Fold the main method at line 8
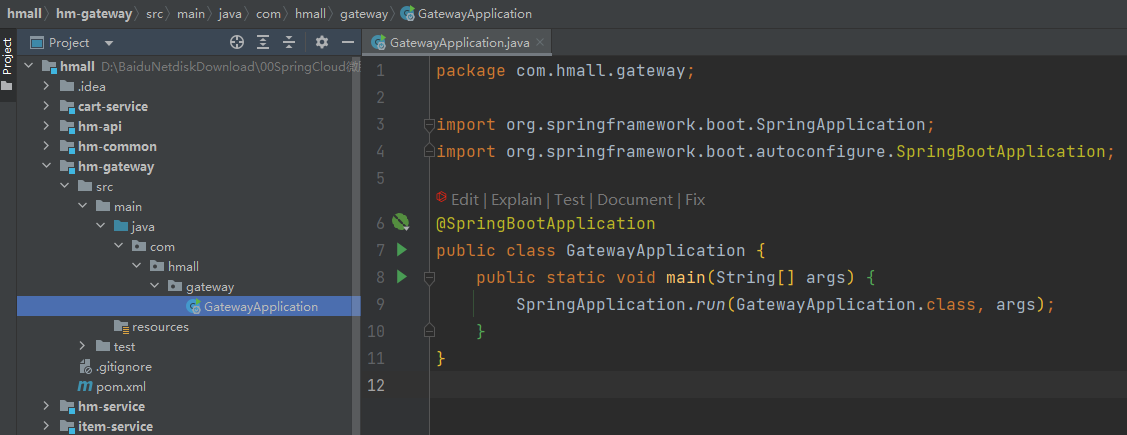The height and width of the screenshot is (435, 1127). [429, 277]
